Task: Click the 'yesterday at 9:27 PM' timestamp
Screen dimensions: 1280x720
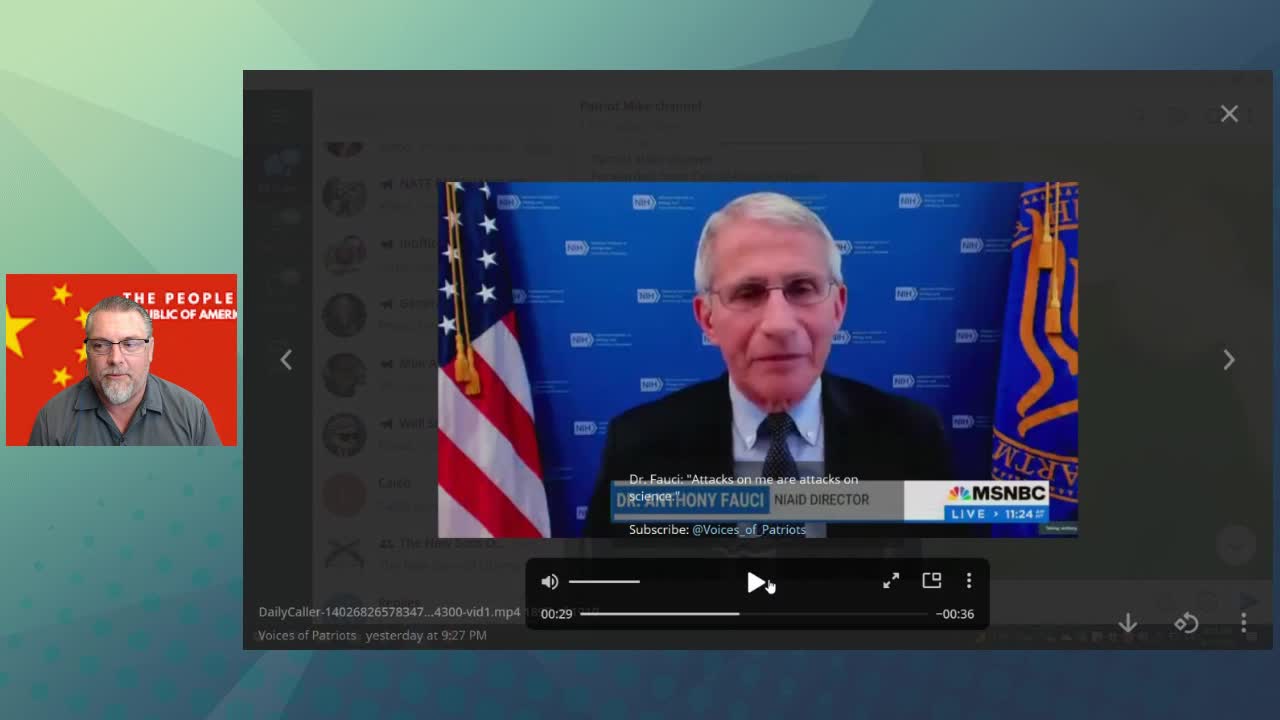Action: click(426, 635)
